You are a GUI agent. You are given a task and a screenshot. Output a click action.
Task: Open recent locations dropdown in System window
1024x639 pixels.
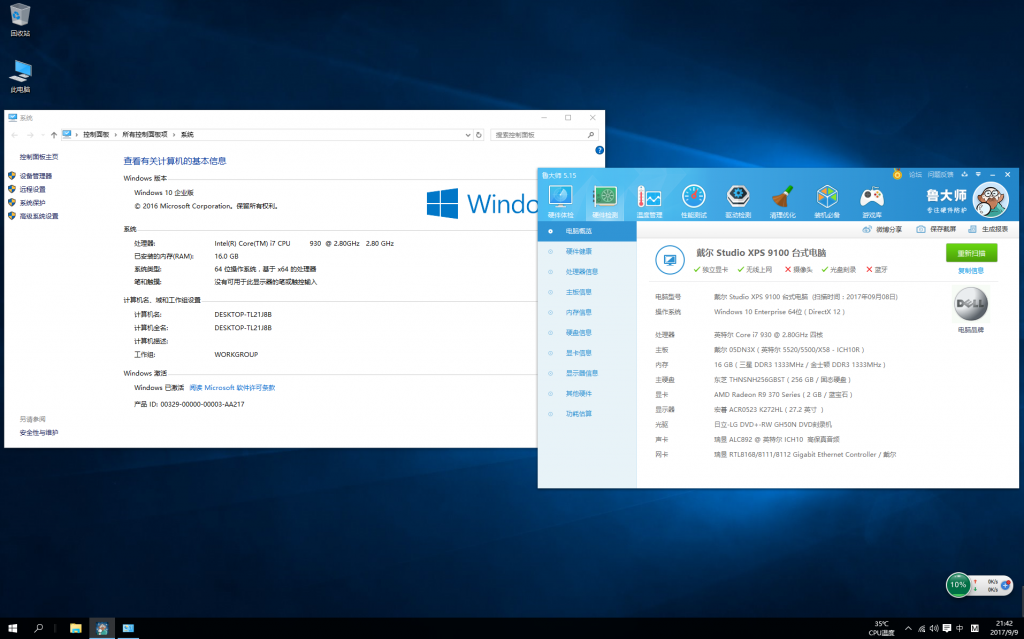[42, 135]
